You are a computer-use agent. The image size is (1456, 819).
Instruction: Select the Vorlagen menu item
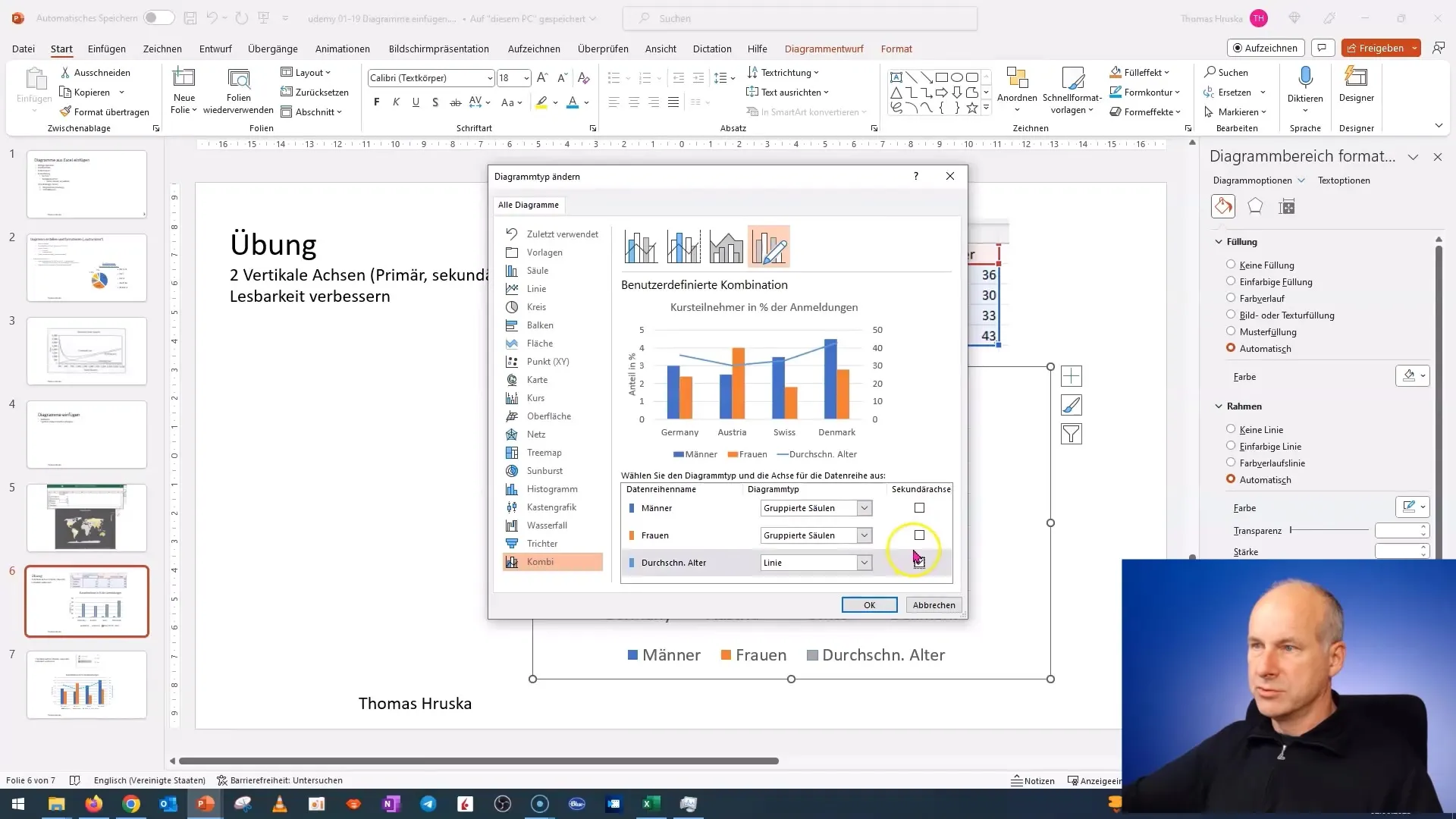tap(545, 252)
